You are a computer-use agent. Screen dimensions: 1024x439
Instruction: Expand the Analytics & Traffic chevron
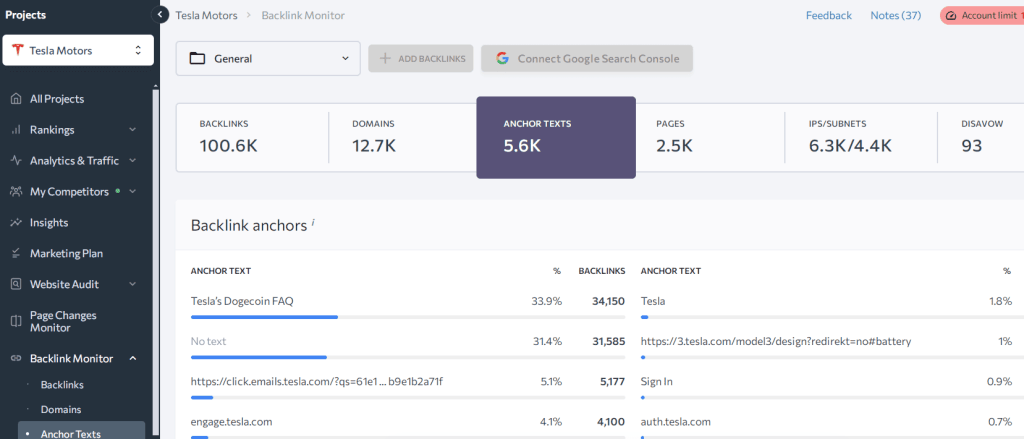click(x=133, y=161)
